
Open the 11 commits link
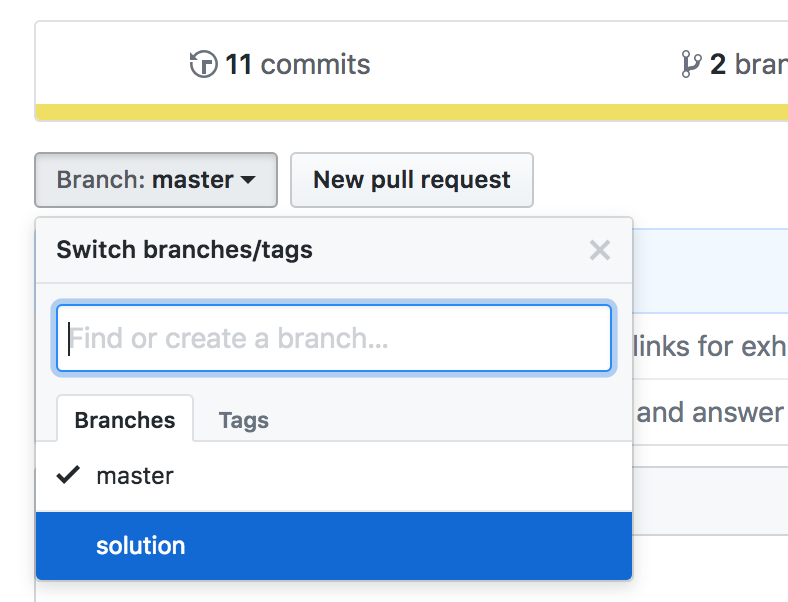tap(280, 64)
